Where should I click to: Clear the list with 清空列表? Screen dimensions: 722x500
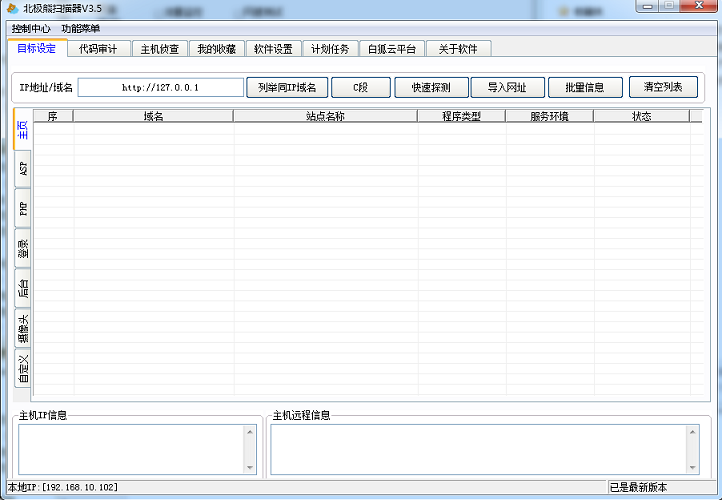coord(663,87)
